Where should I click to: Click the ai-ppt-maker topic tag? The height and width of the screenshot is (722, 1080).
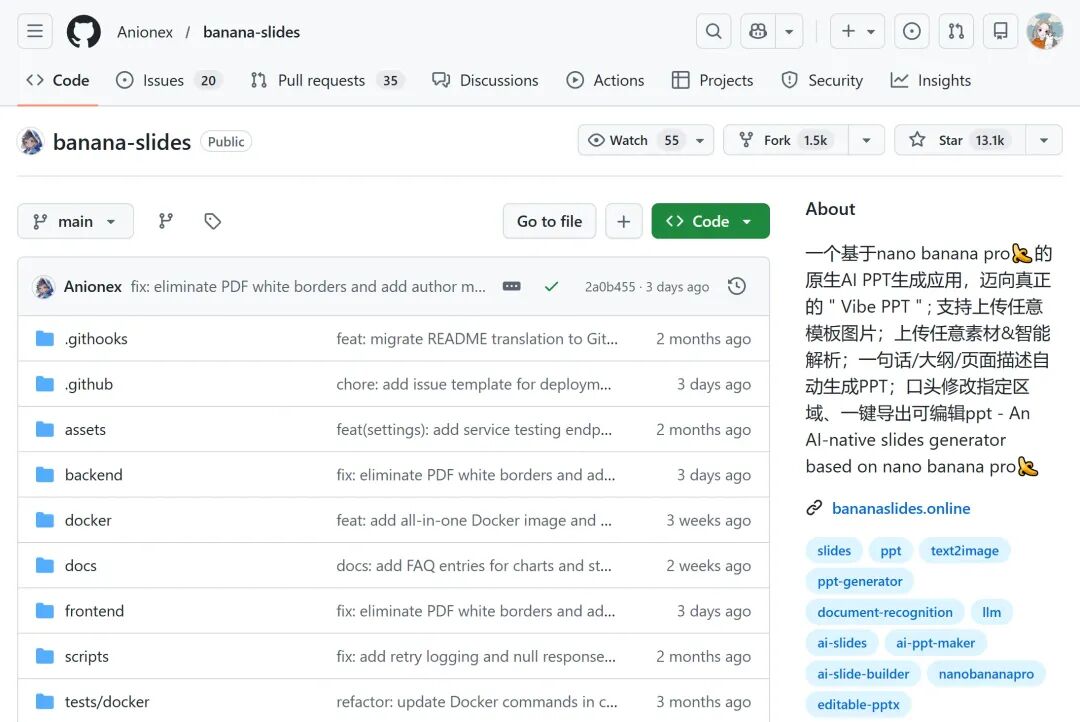[935, 643]
